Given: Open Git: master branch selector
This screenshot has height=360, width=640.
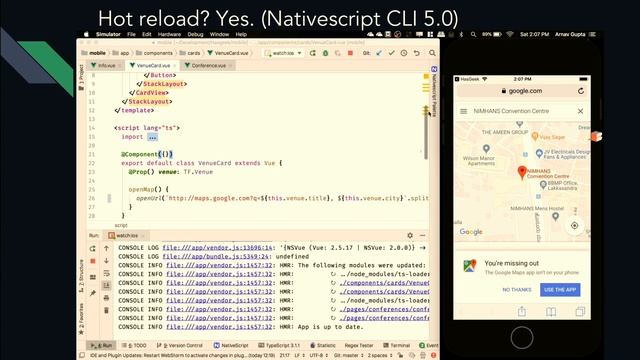Looking at the screenshot, I should point(349,356).
